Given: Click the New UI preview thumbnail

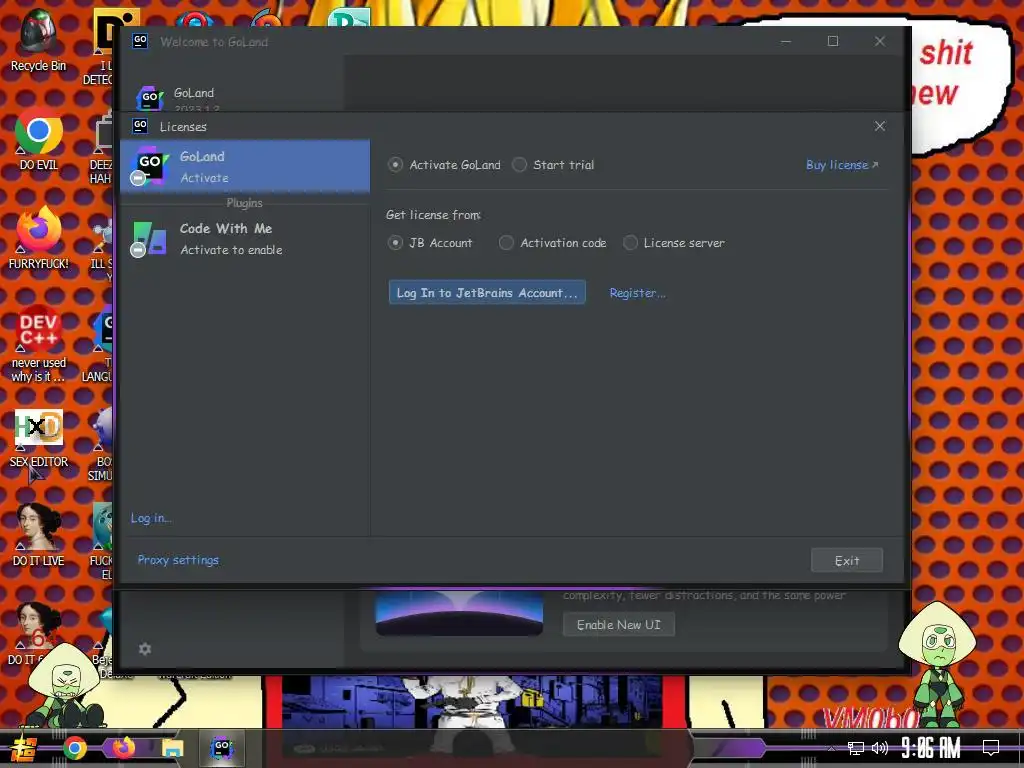Looking at the screenshot, I should point(459,613).
